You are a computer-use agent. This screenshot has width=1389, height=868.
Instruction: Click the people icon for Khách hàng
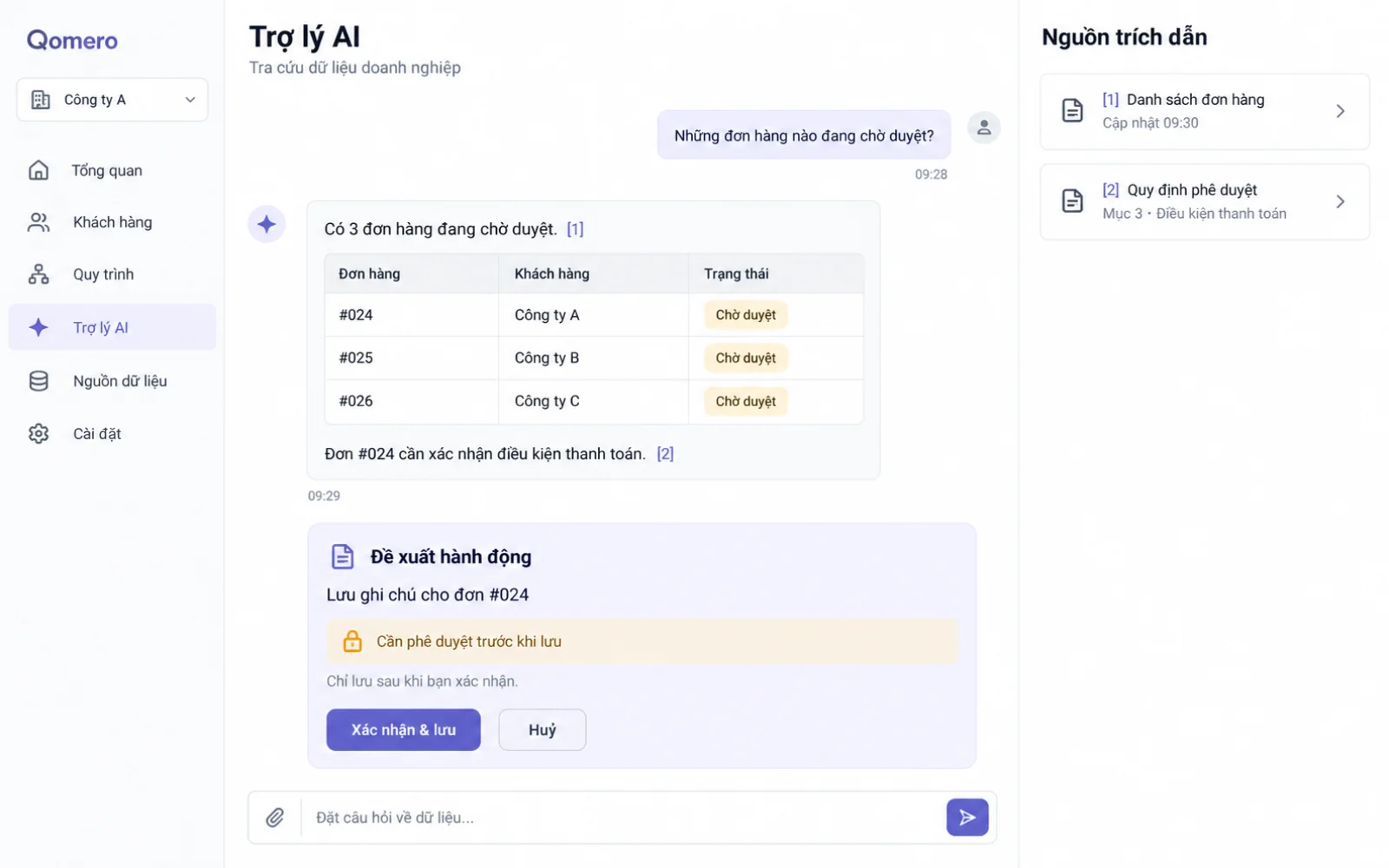[x=38, y=222]
